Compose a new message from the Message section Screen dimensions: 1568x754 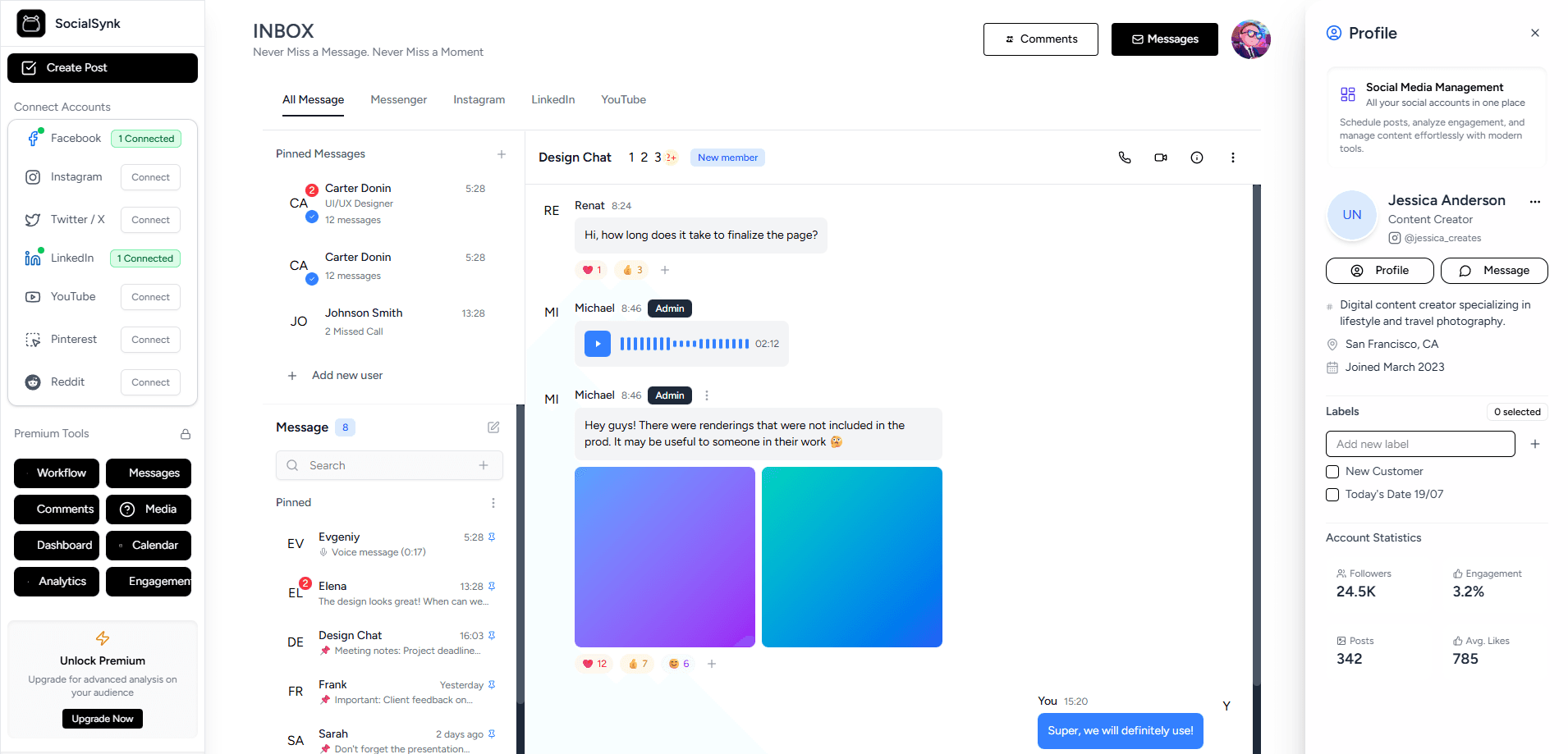click(493, 427)
